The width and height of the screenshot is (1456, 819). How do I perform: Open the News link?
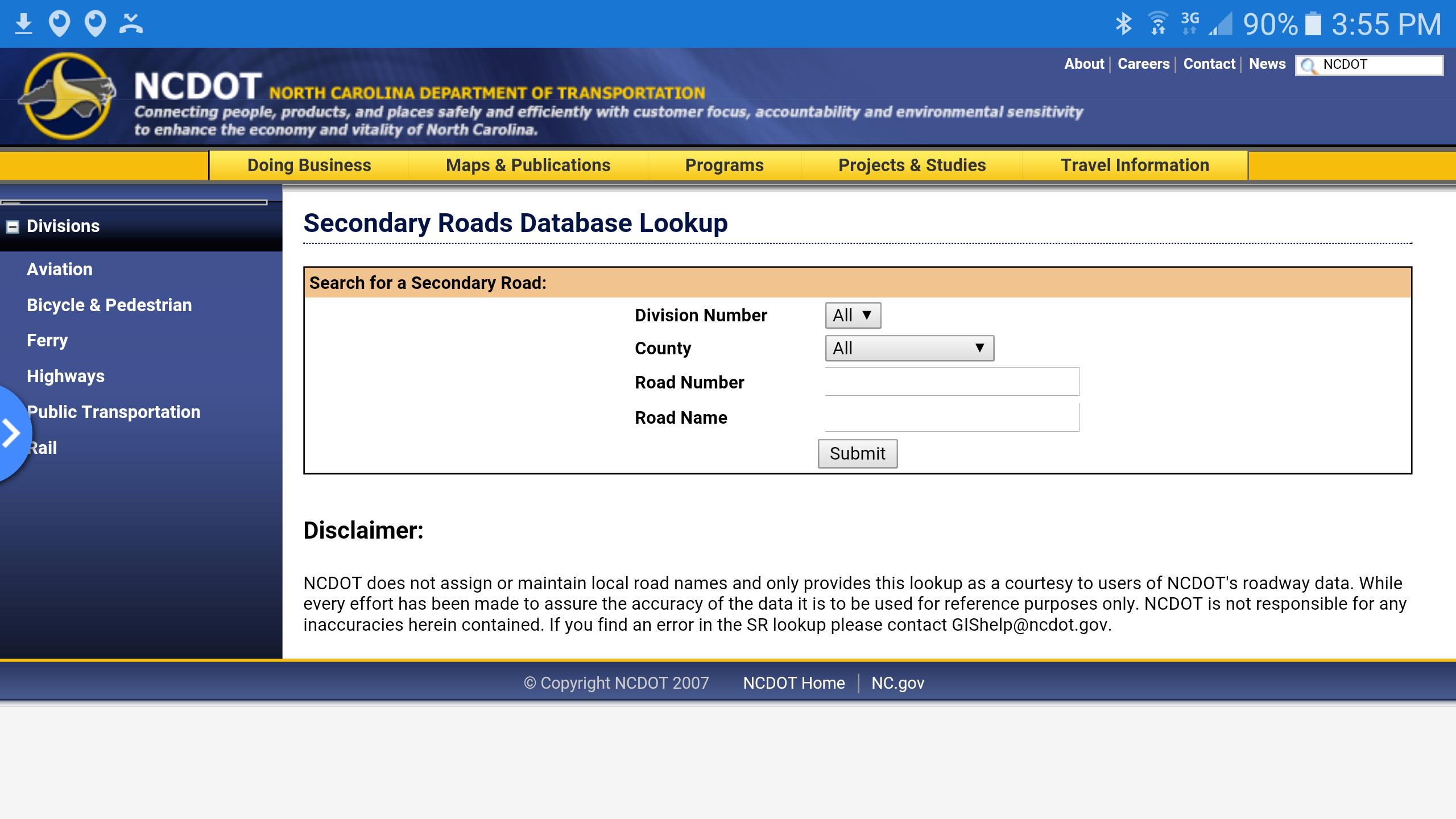[1267, 64]
